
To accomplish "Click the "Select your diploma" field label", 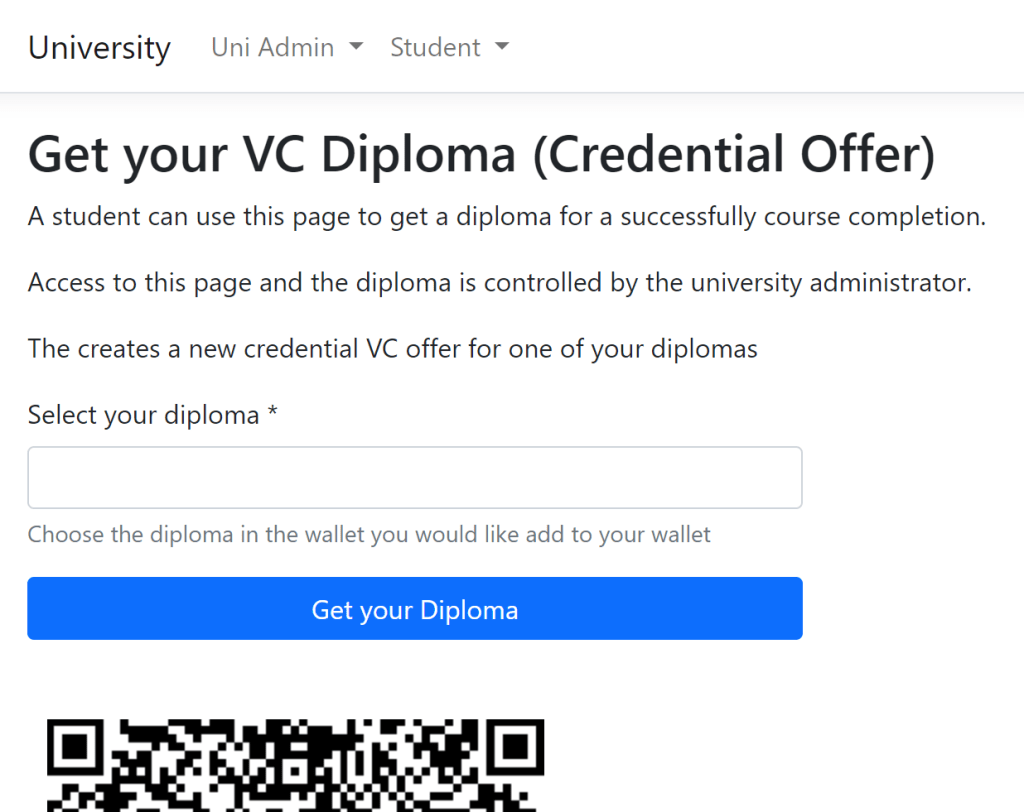I will 143,415.
